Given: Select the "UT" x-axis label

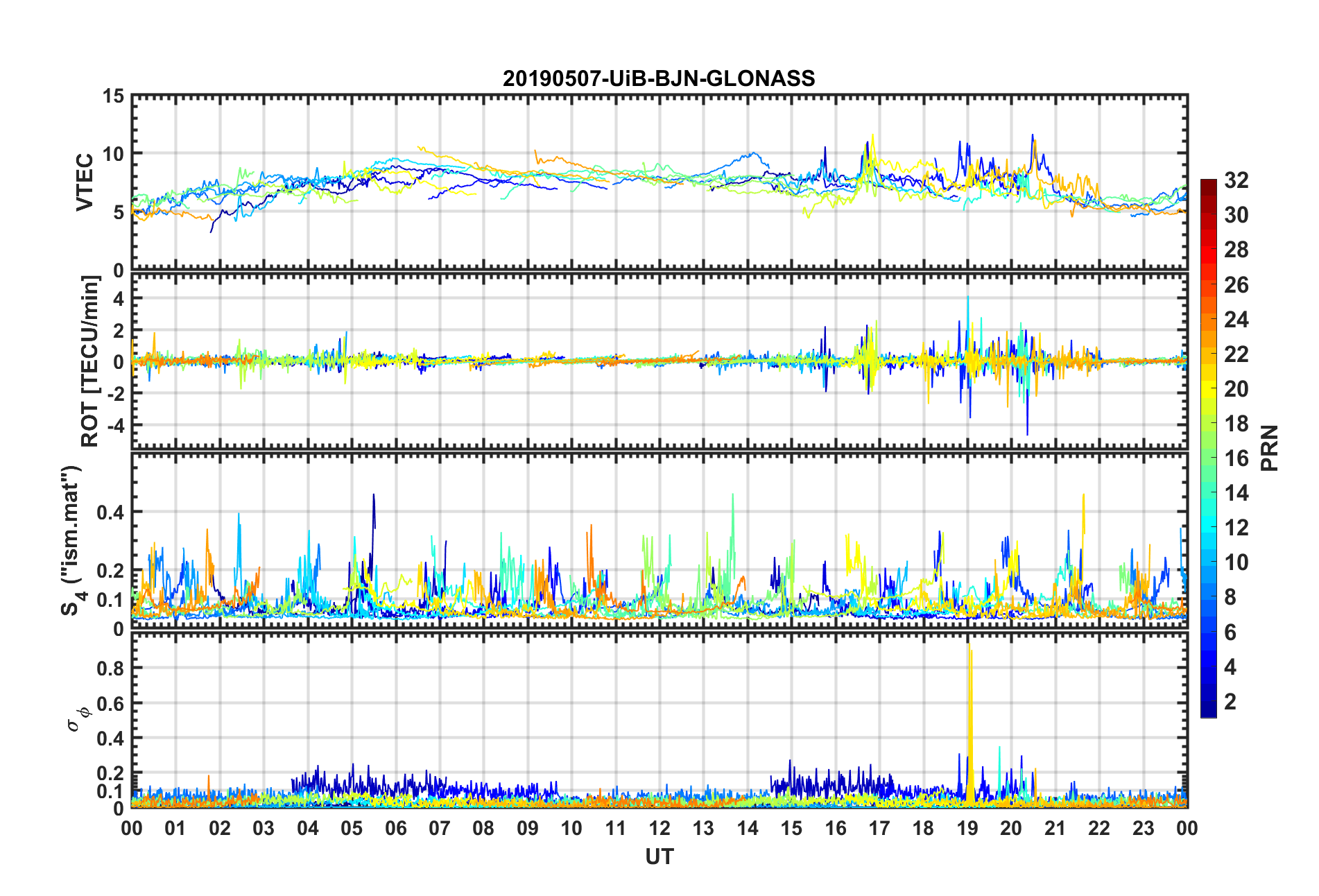Looking at the screenshot, I should [x=659, y=857].
